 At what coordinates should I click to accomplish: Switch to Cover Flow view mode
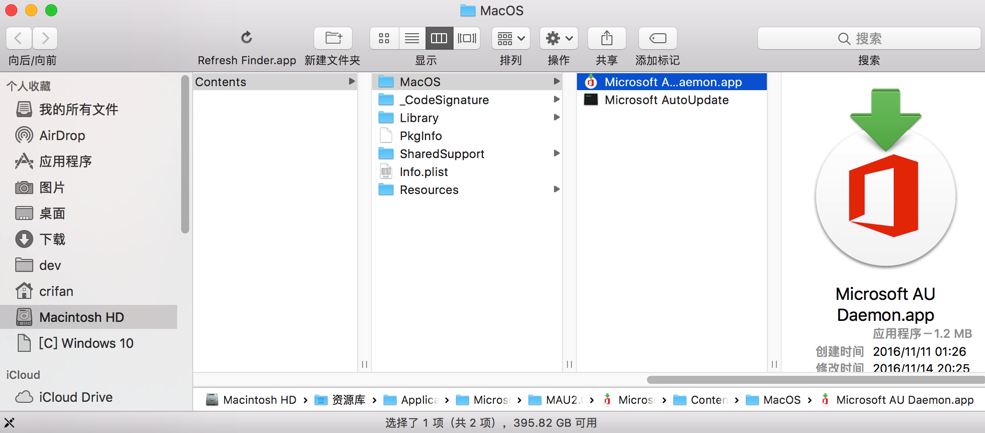click(x=467, y=38)
